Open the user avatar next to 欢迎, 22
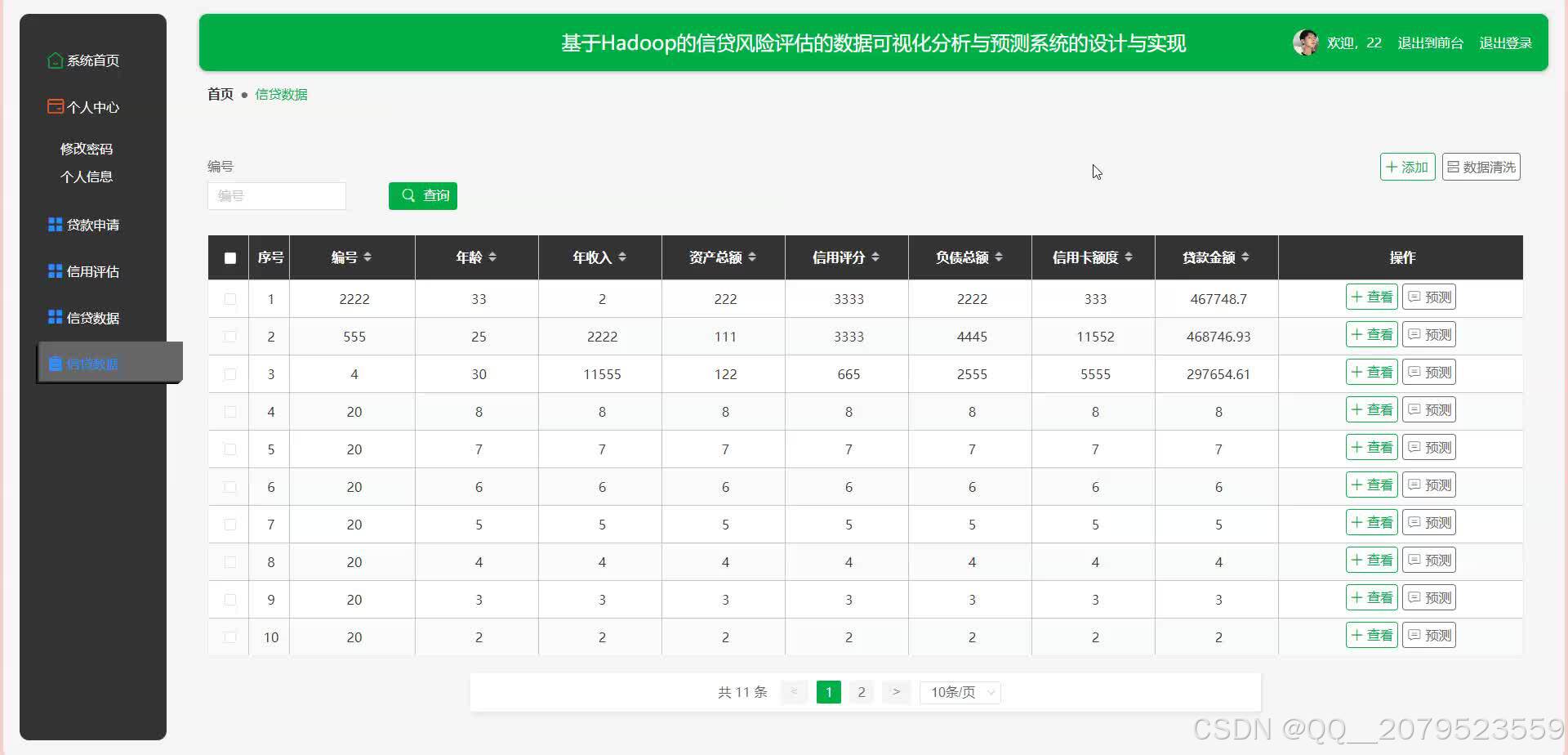The width and height of the screenshot is (1568, 755). pyautogui.click(x=1307, y=42)
